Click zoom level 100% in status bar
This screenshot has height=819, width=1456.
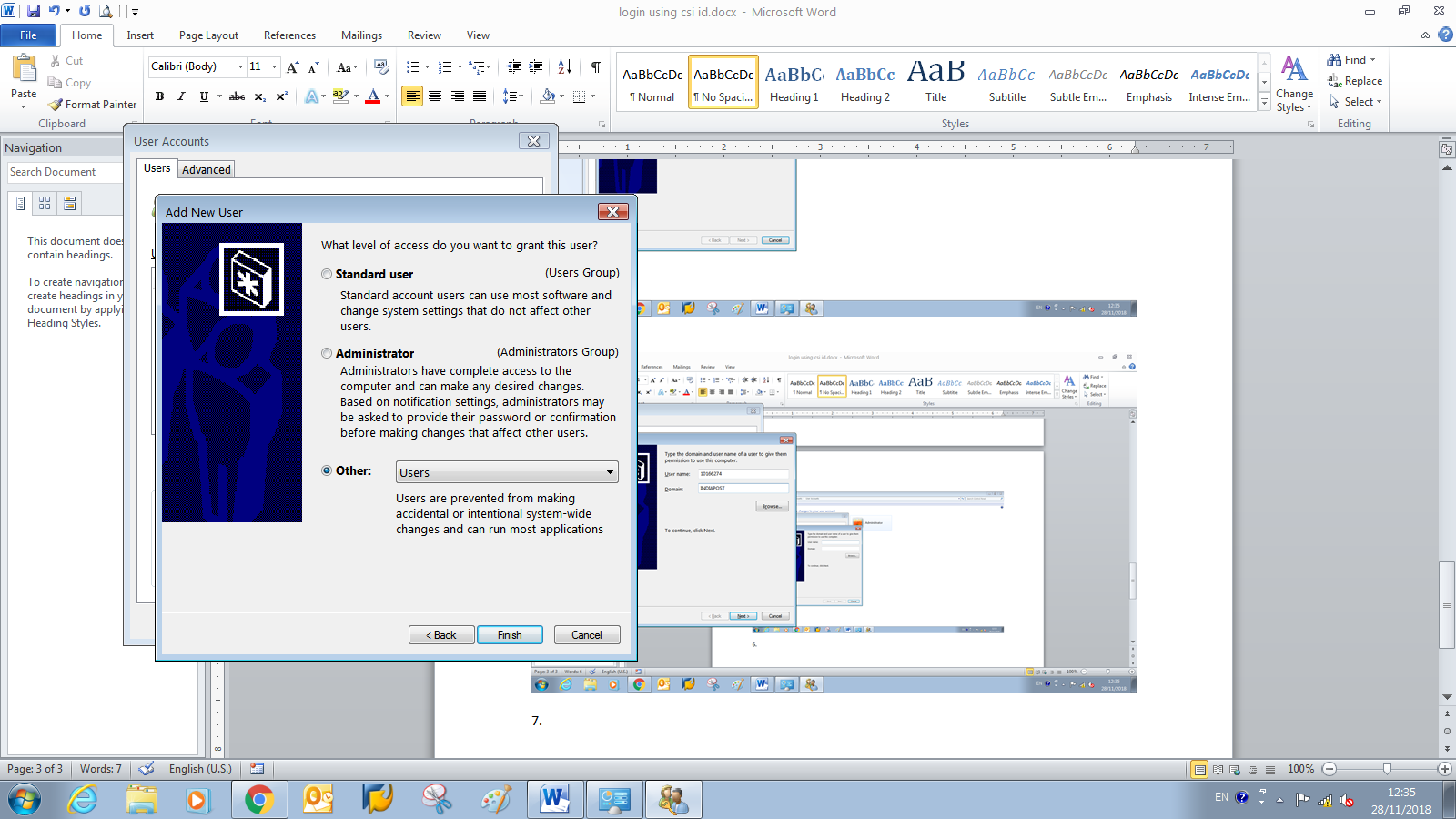pyautogui.click(x=1300, y=769)
